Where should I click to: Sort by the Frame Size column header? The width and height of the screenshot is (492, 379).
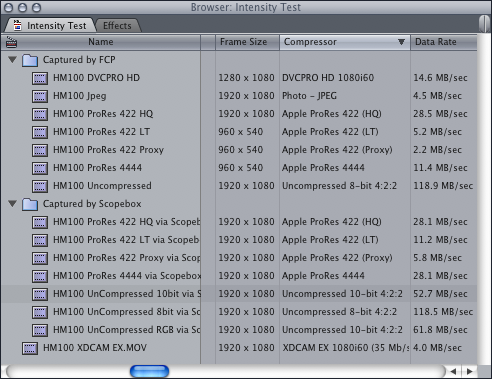pyautogui.click(x=247, y=42)
